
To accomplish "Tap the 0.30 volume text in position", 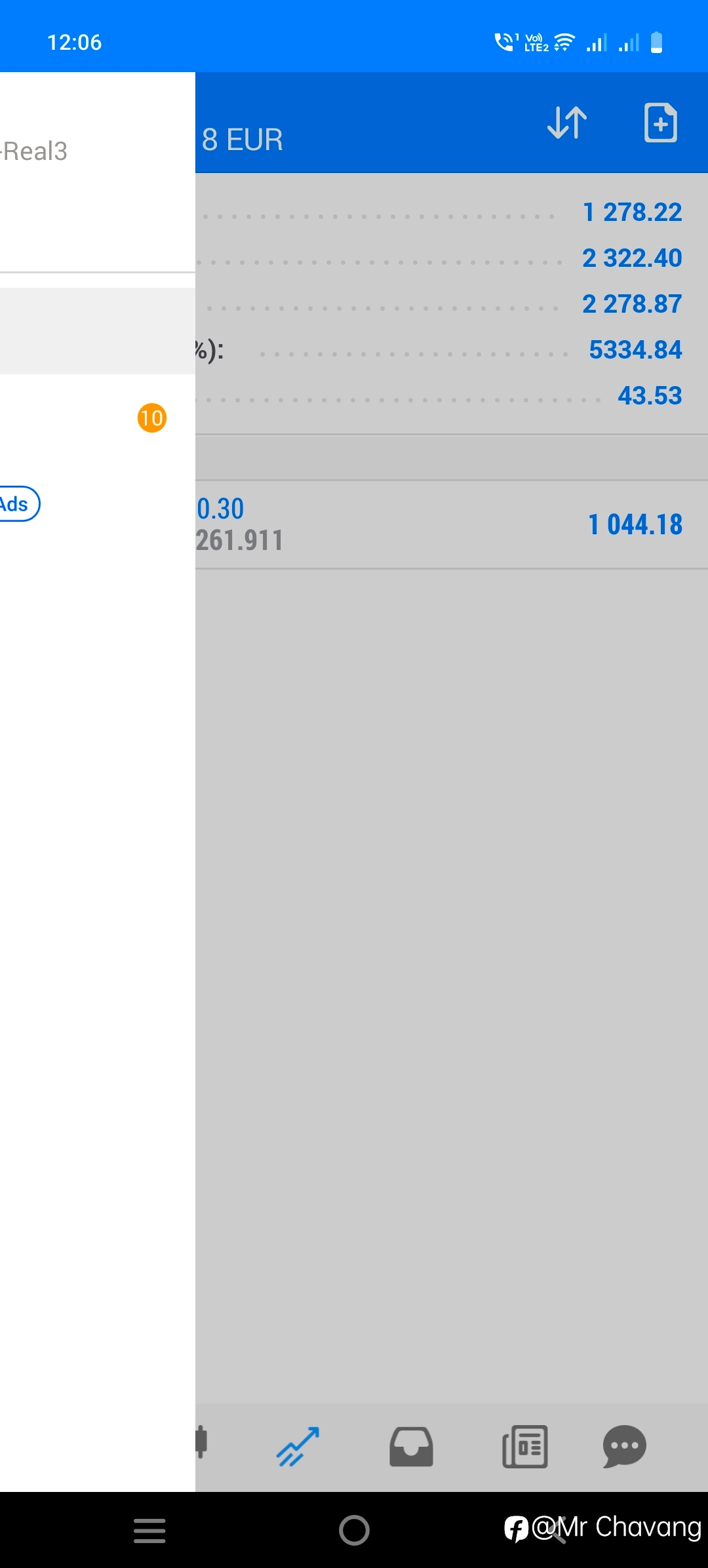I will click(220, 509).
